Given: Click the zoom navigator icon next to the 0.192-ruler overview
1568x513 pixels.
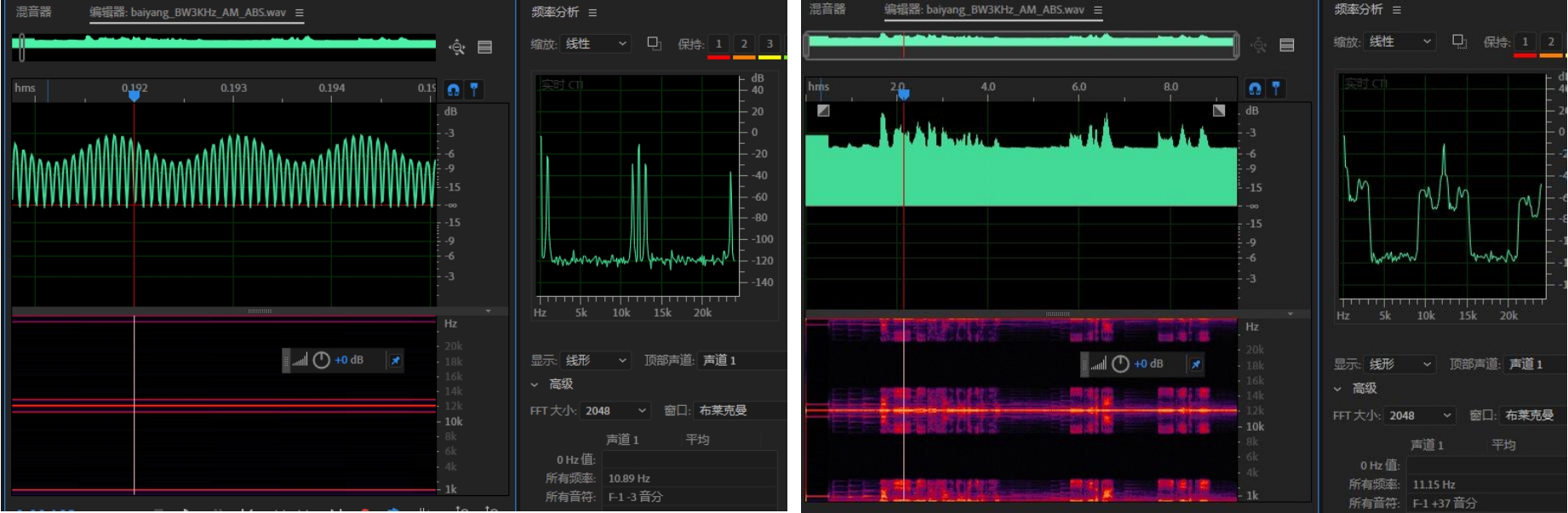Looking at the screenshot, I should point(457,47).
